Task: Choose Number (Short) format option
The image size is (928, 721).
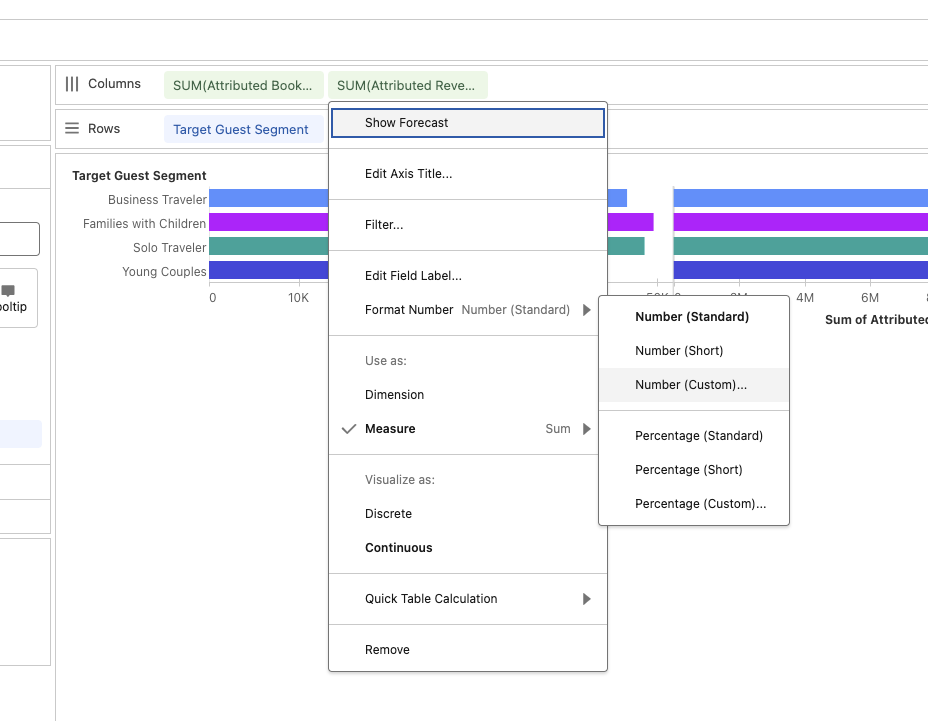Action: coord(678,351)
